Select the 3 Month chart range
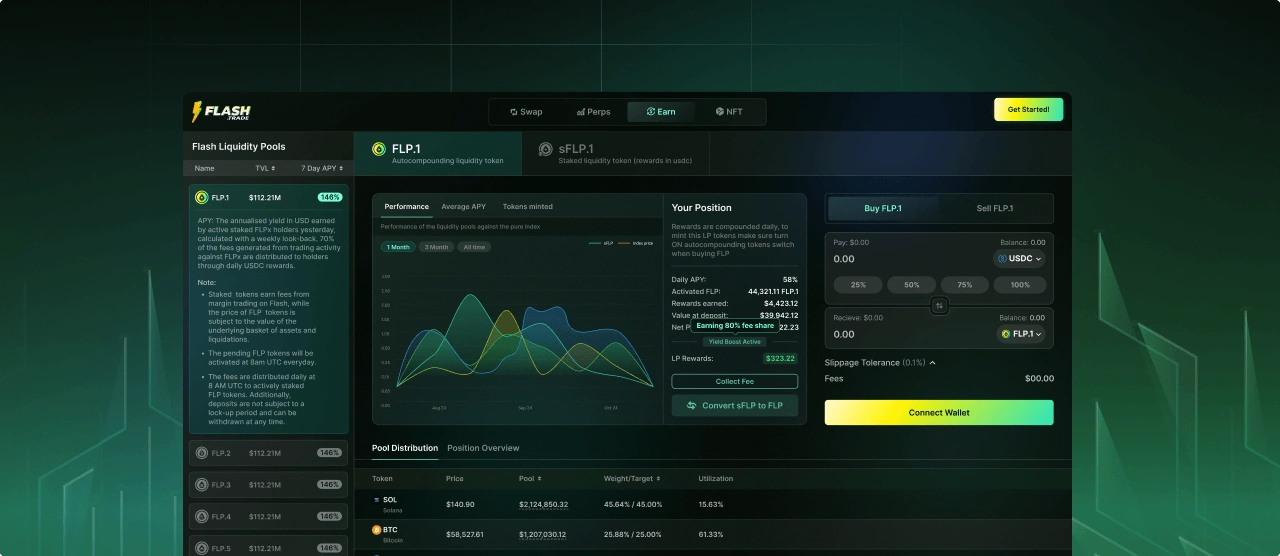Viewport: 1280px width, 556px height. pos(436,247)
